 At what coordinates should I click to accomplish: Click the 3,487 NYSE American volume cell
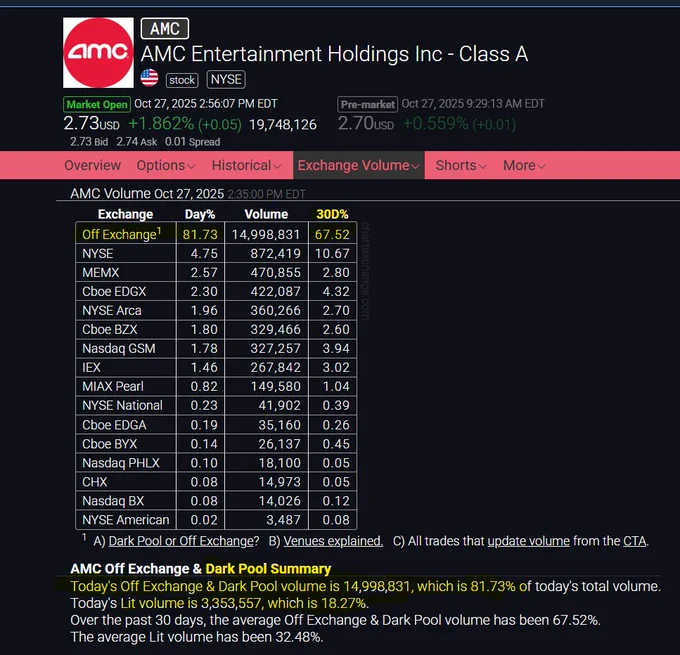[x=266, y=520]
